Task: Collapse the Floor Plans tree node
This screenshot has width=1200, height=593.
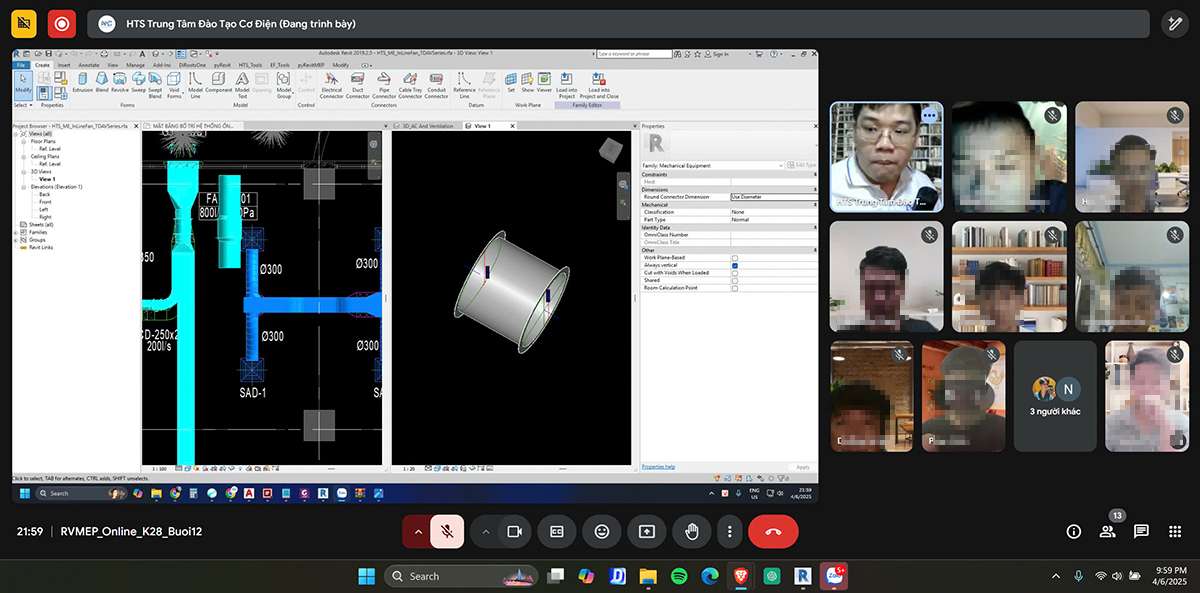Action: click(x=23, y=142)
